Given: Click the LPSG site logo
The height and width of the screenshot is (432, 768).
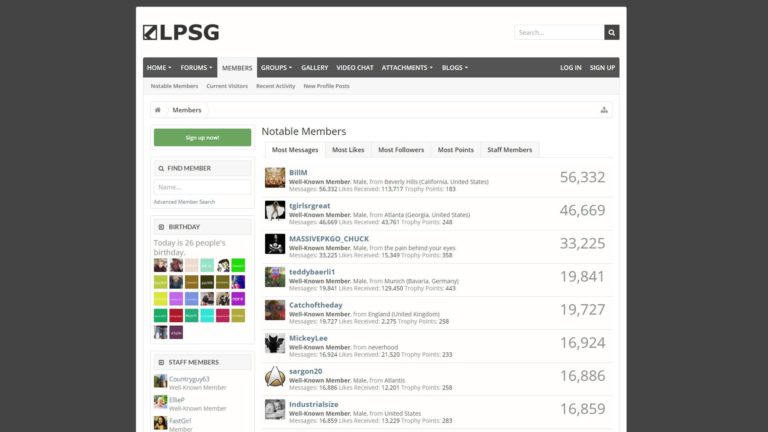Looking at the screenshot, I should click(181, 32).
